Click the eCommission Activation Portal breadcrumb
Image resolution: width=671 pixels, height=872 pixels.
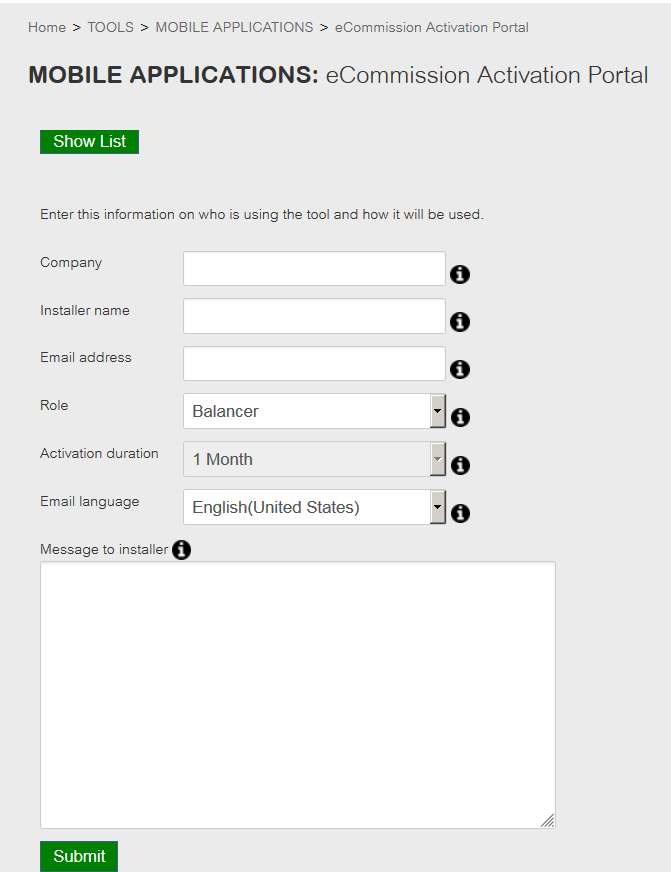point(431,27)
